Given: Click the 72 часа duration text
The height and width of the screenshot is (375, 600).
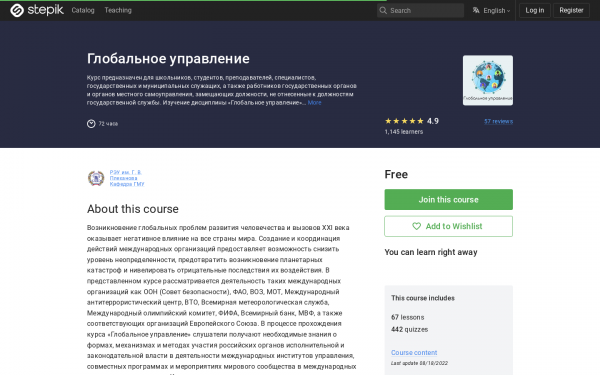Looking at the screenshot, I should click(108, 124).
